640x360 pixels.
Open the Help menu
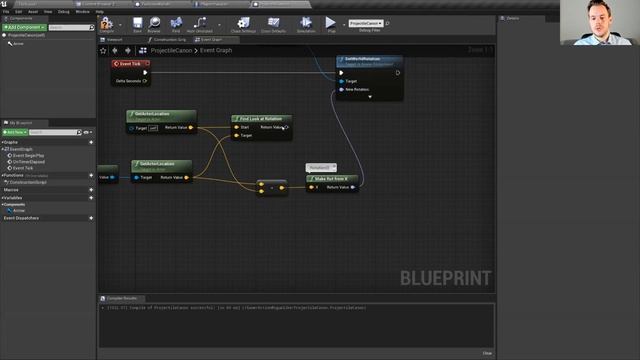(99, 12)
